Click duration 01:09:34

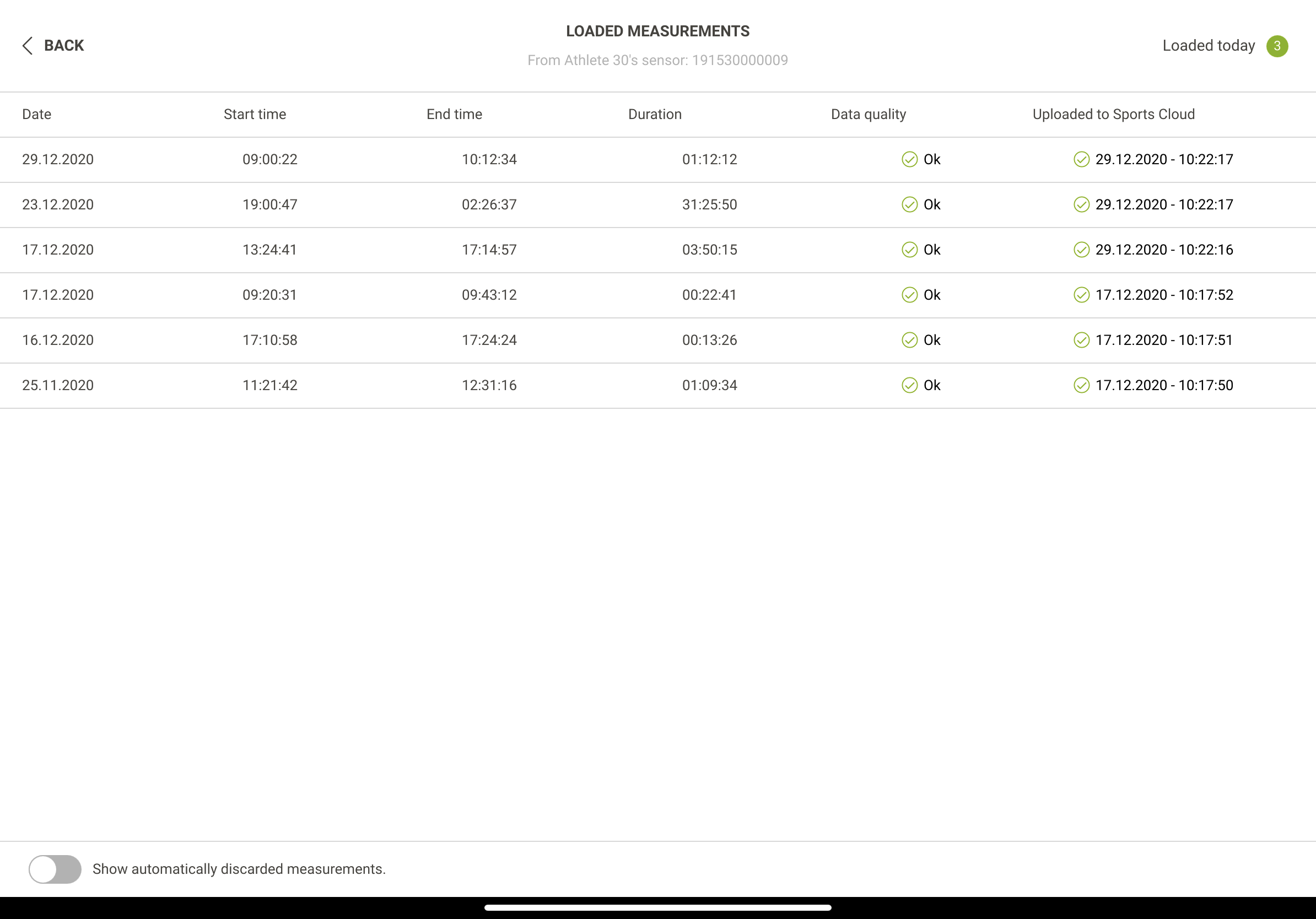point(710,386)
